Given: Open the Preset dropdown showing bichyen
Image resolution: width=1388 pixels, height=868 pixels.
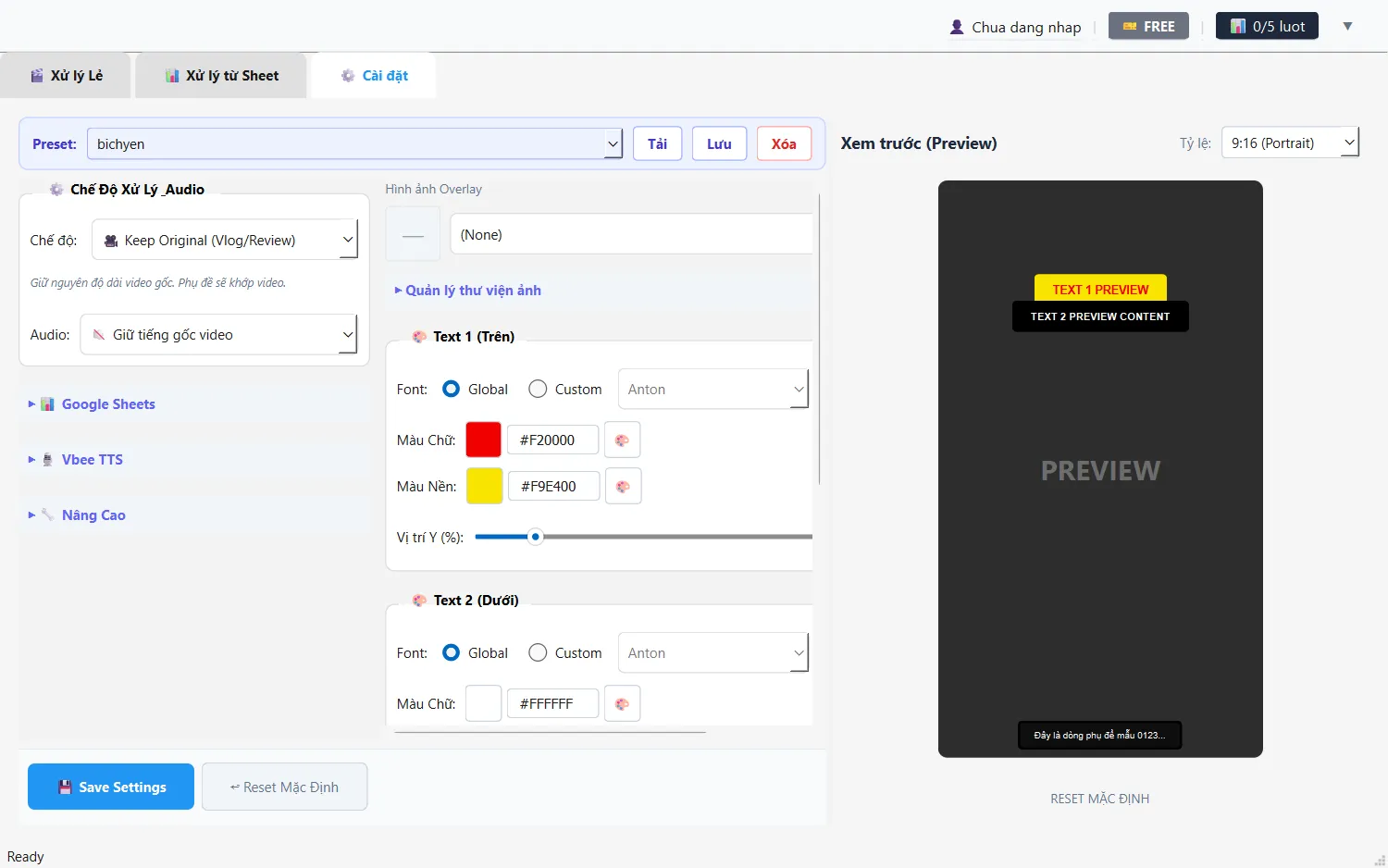Looking at the screenshot, I should tap(354, 144).
